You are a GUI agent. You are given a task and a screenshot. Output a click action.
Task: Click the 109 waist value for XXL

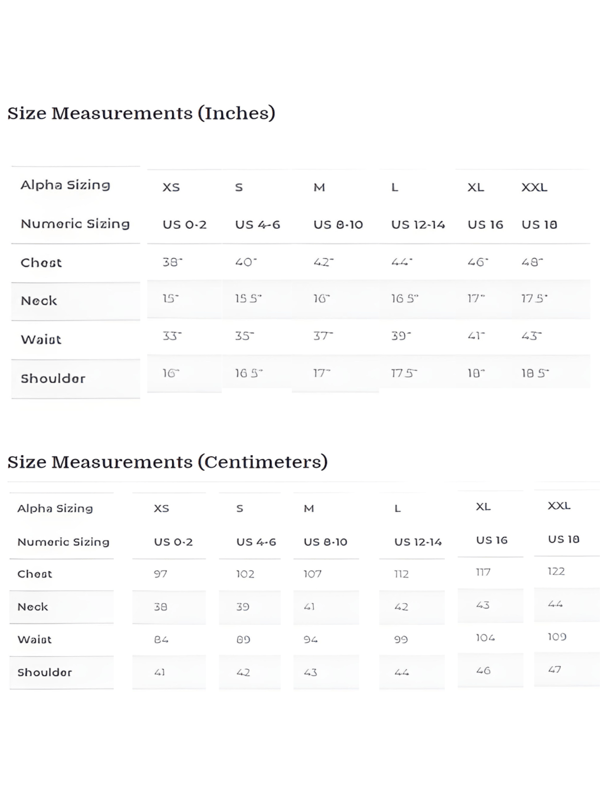557,637
